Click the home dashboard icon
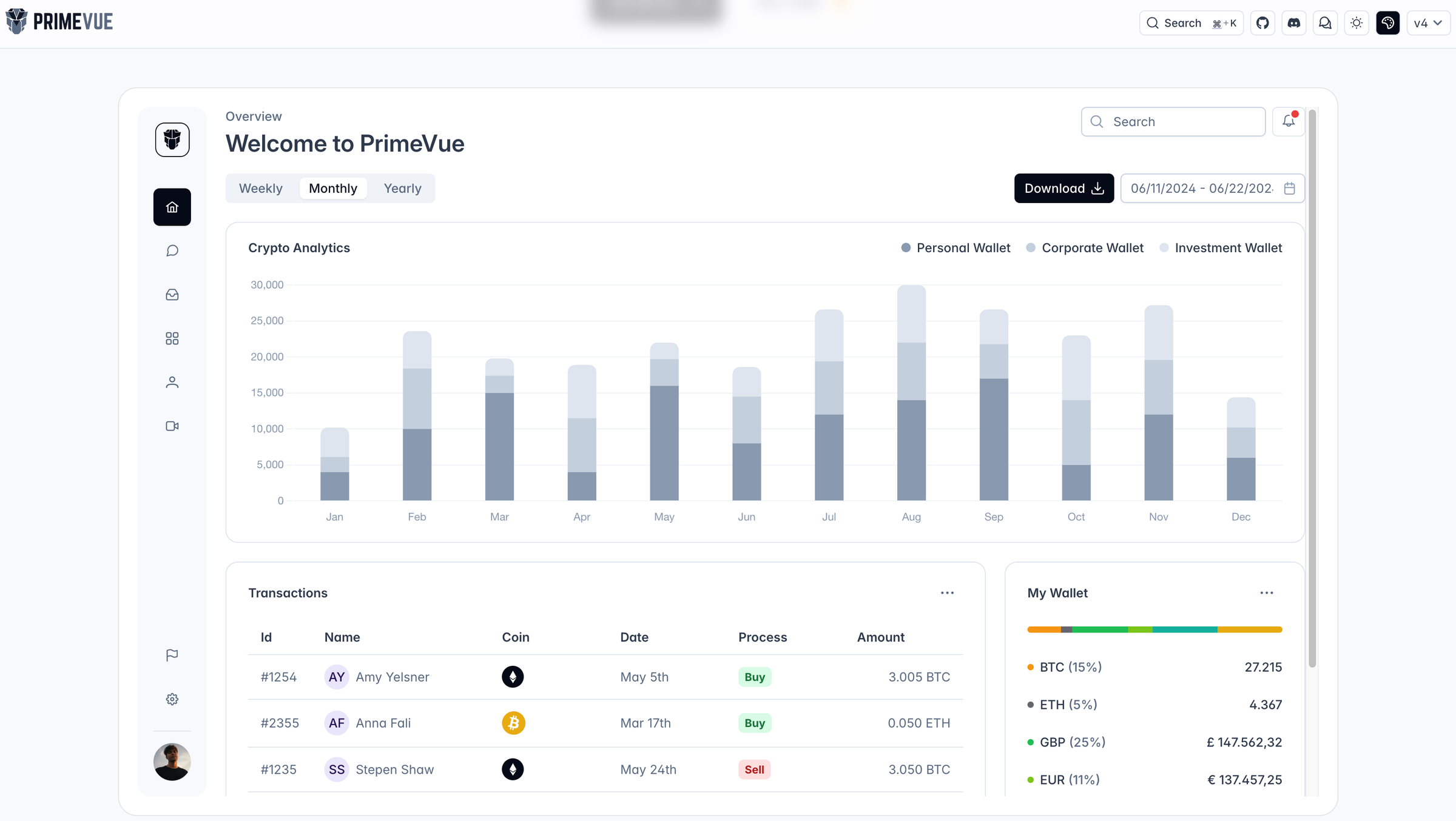Image resolution: width=1456 pixels, height=821 pixels. (172, 207)
